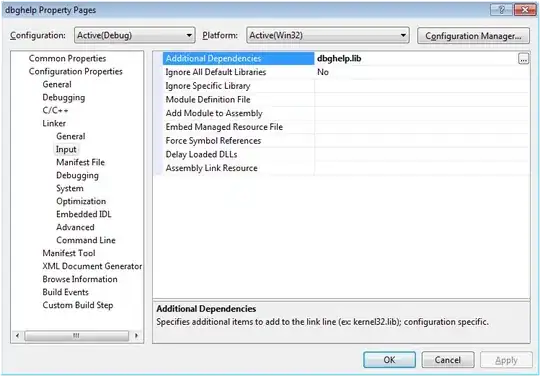This screenshot has height=376, width=540.
Task: Select Embedded IDL under Linker
Action: pos(84,214)
